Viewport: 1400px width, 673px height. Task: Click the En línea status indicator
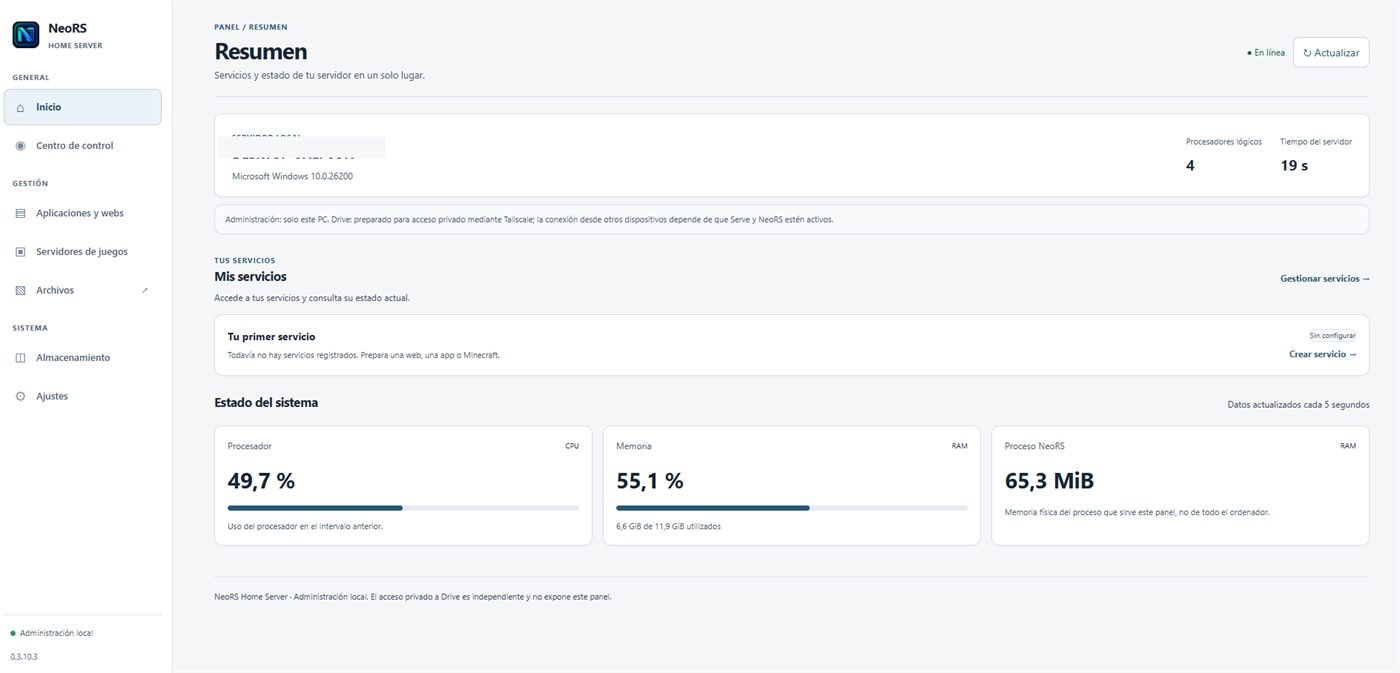pos(1266,53)
